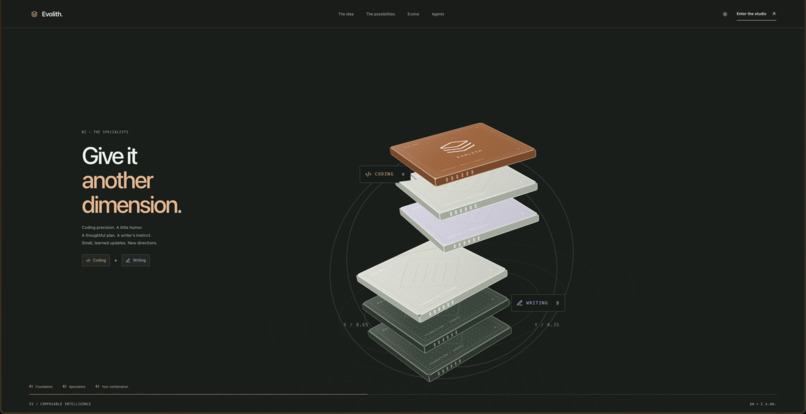The image size is (806, 414).
Task: Click the Evolith logo icon in the header
Action: (x=34, y=14)
